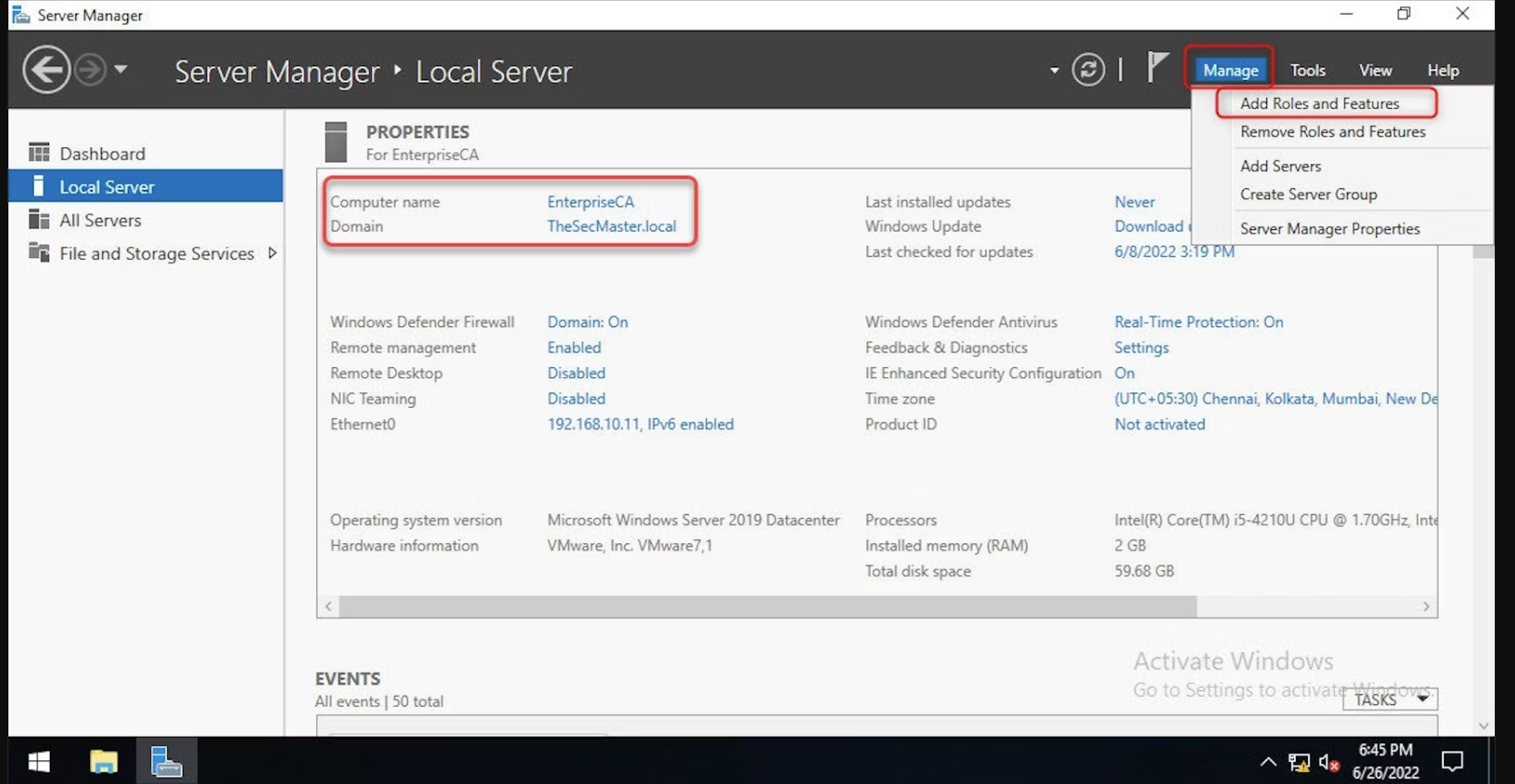Click the 192.168.10.11 Ethernet0 link
The width and height of the screenshot is (1515, 784).
tap(640, 424)
